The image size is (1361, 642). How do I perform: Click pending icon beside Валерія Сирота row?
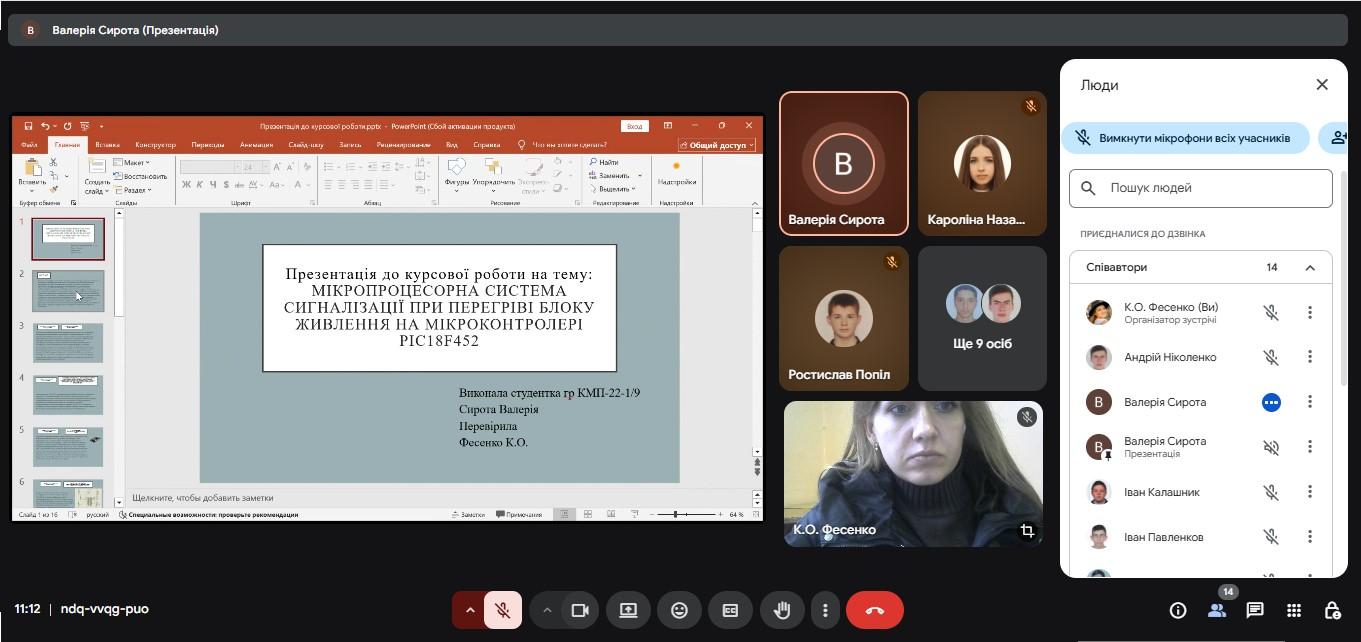(x=1271, y=402)
